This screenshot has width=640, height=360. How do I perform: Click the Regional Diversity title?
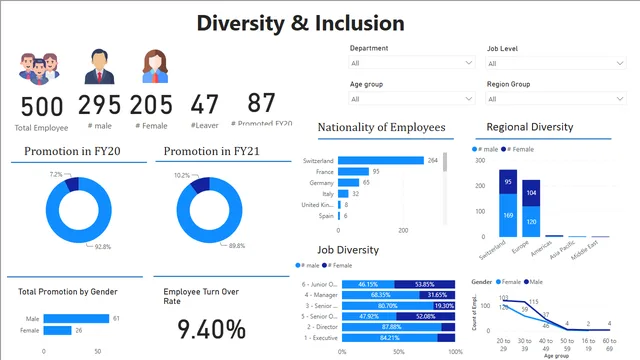[530, 127]
